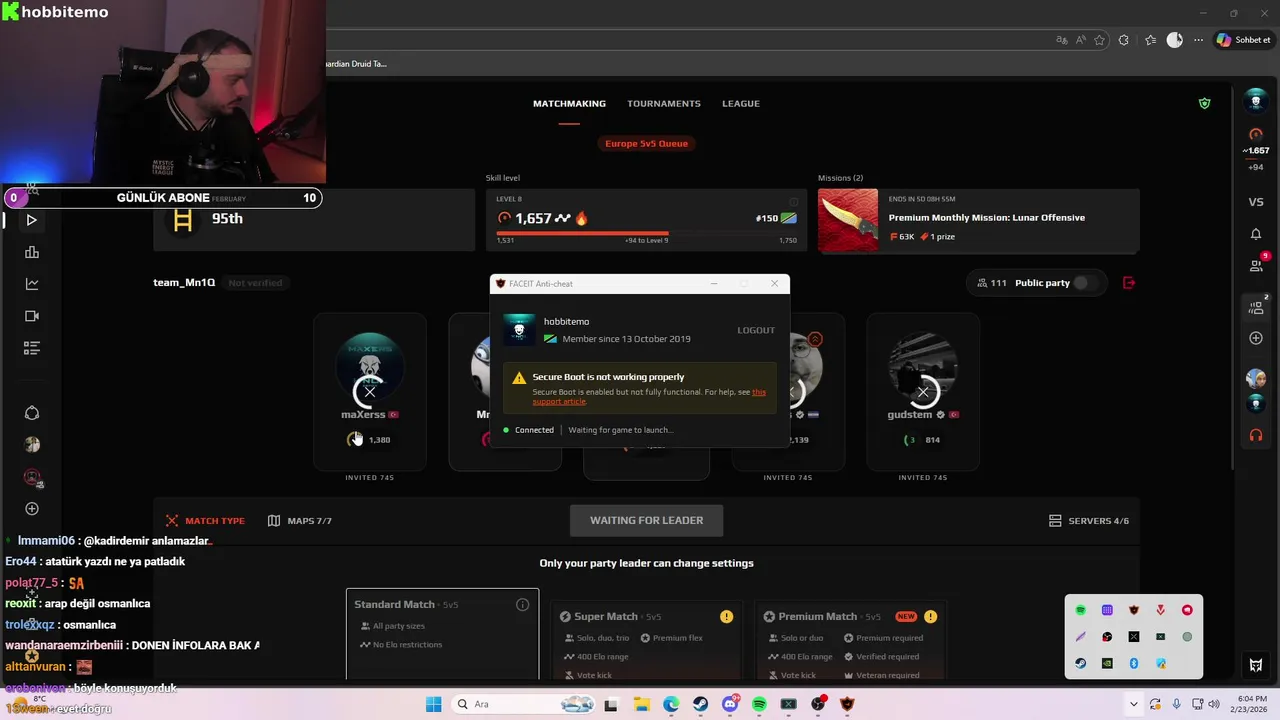The height and width of the screenshot is (720, 1280).
Task: Open browser more-options three dots menu
Action: 1198,40
